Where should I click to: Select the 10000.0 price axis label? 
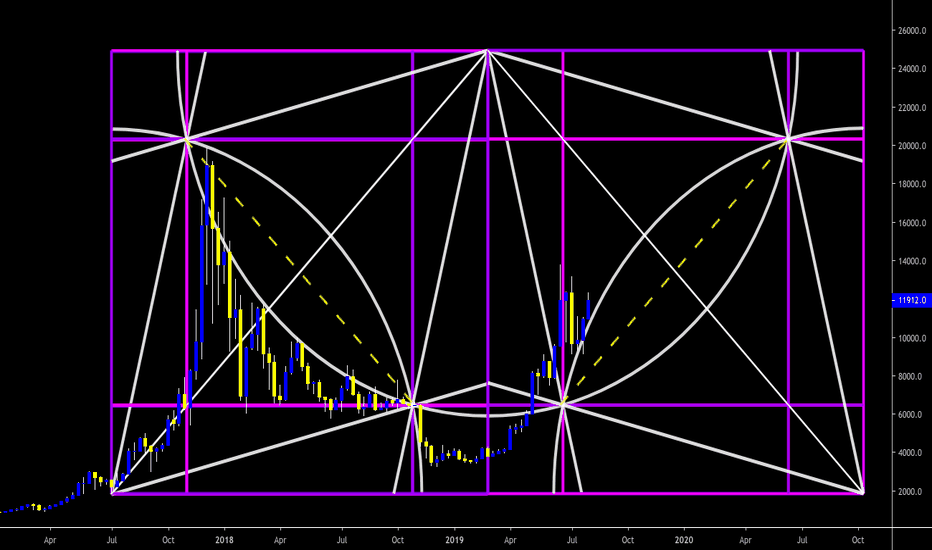pos(912,338)
